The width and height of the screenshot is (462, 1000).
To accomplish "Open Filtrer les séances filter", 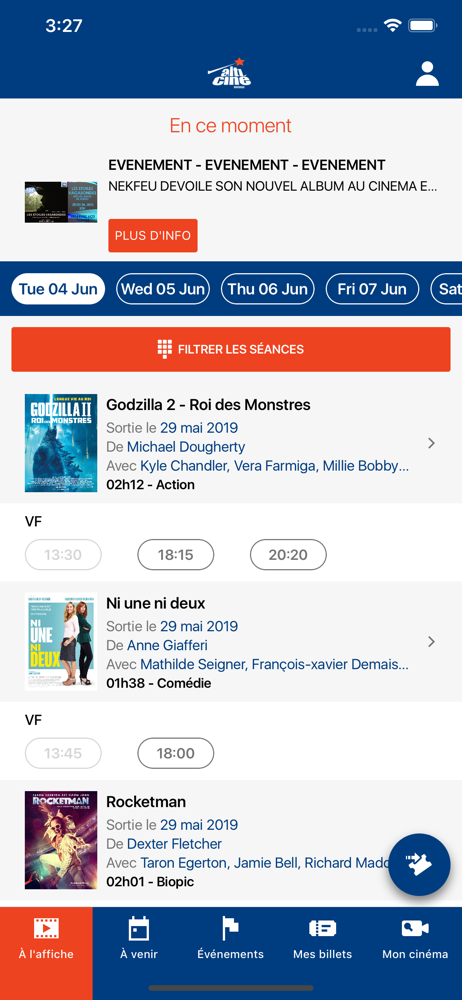I will click(x=231, y=349).
